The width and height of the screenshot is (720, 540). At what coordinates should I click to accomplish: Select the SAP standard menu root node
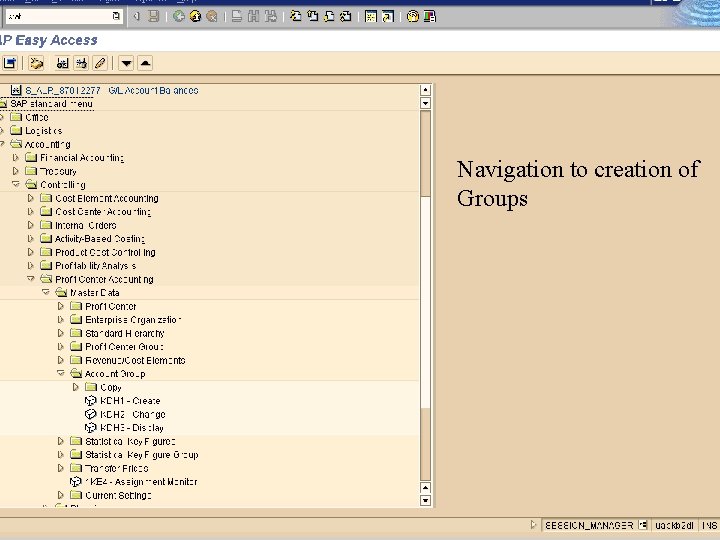[x=51, y=104]
